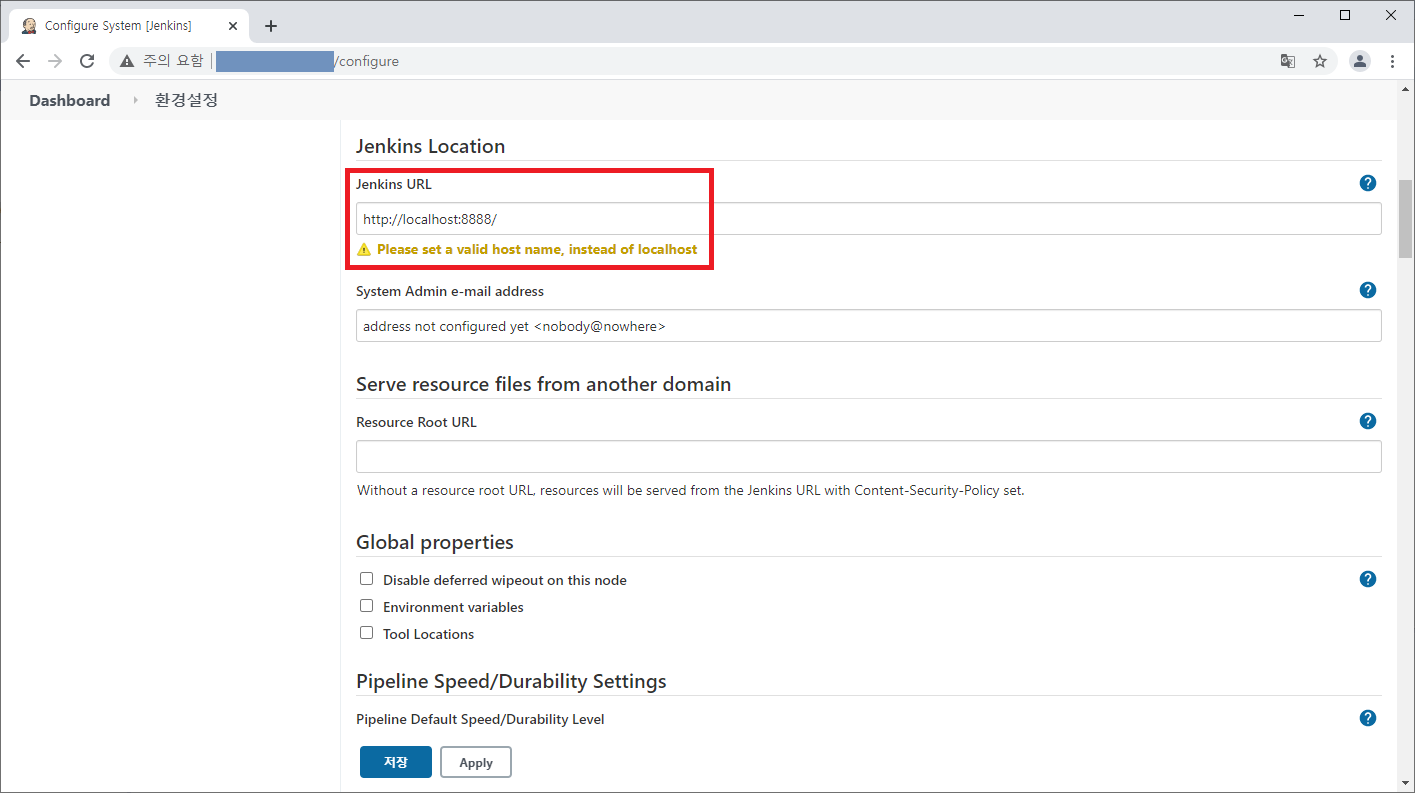Open Chrome three-dot menu

click(x=1392, y=61)
